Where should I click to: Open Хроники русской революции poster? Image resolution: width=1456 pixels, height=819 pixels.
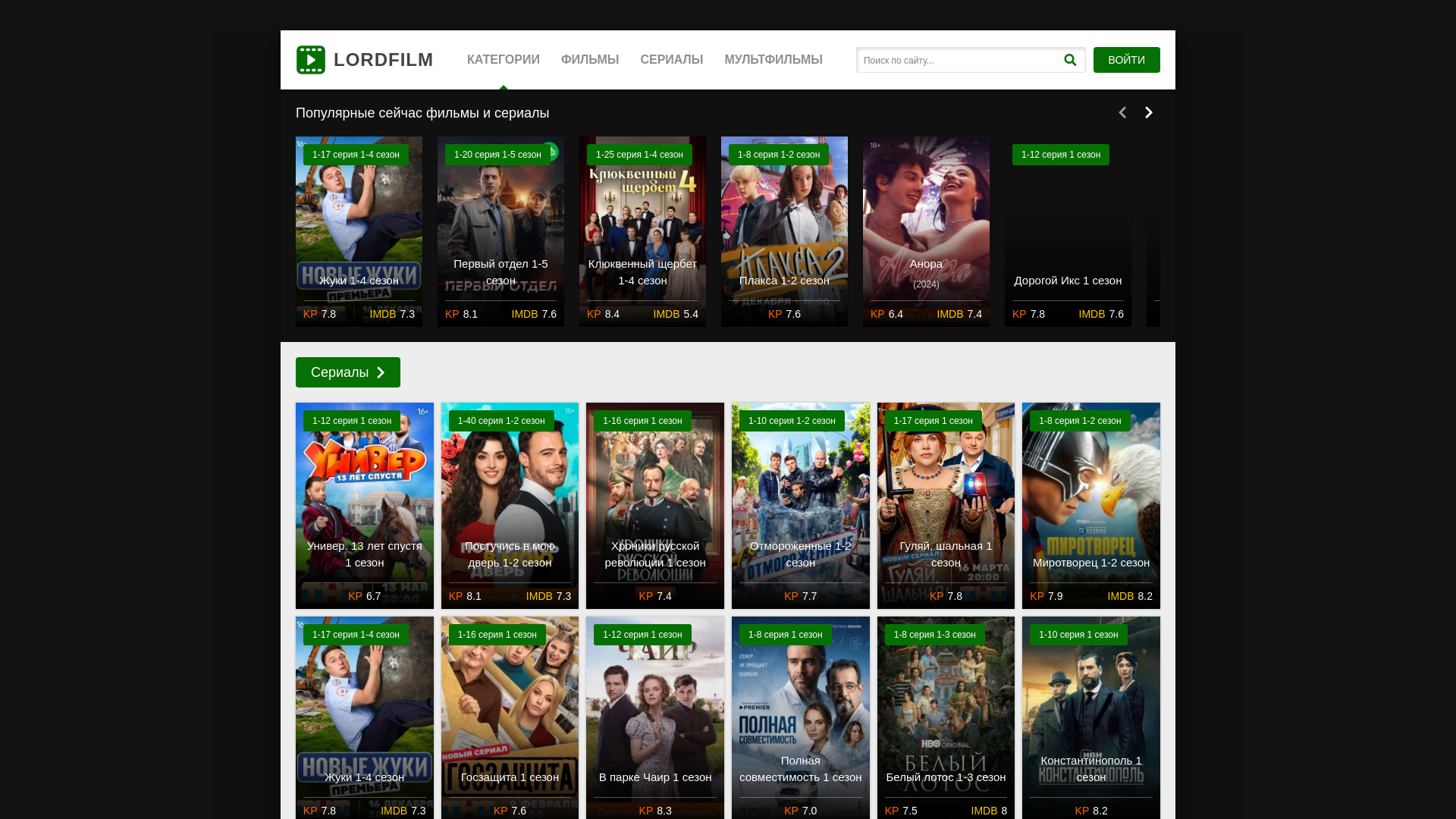[x=655, y=506]
